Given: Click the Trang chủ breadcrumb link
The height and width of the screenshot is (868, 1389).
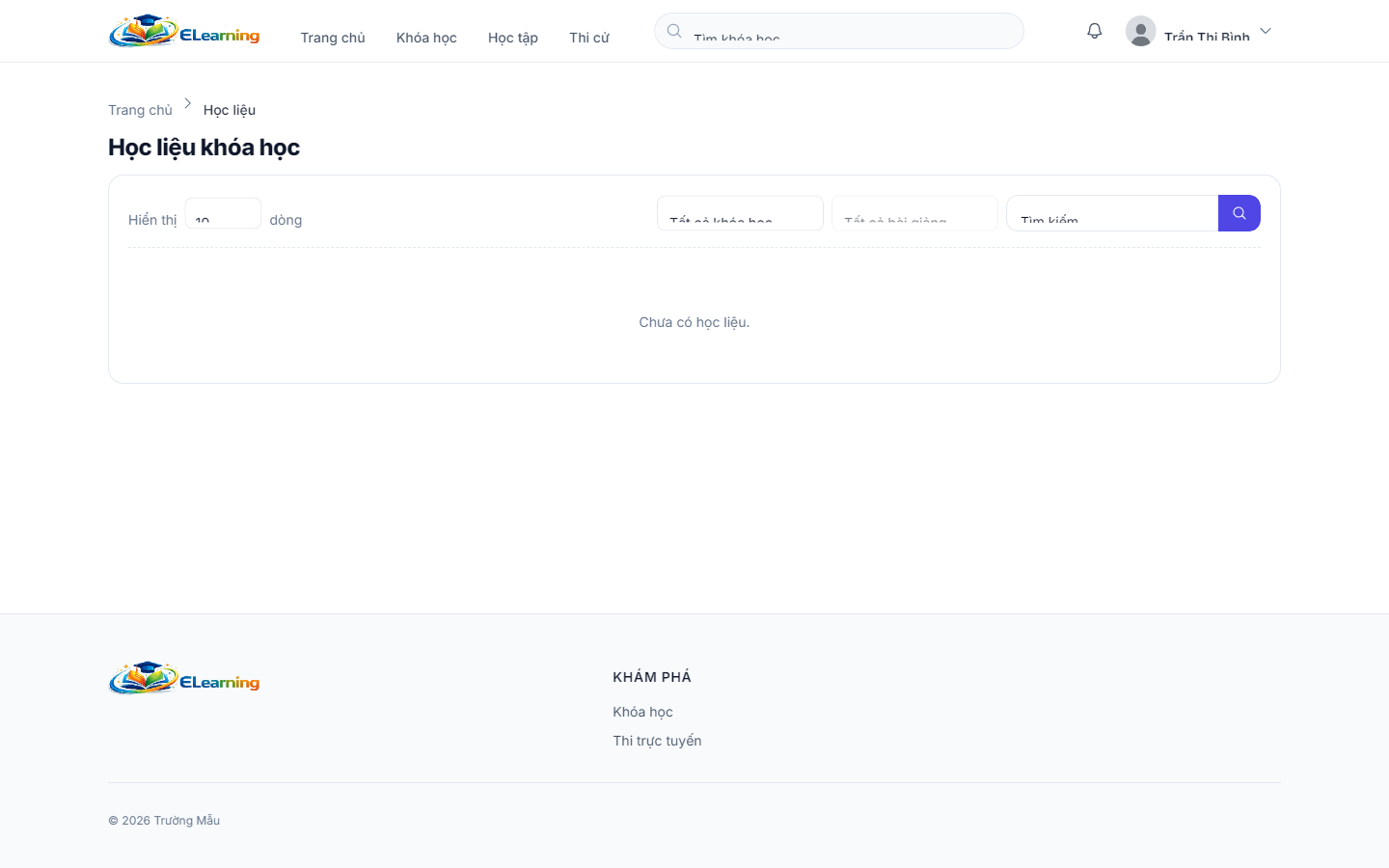Looking at the screenshot, I should coord(140,110).
